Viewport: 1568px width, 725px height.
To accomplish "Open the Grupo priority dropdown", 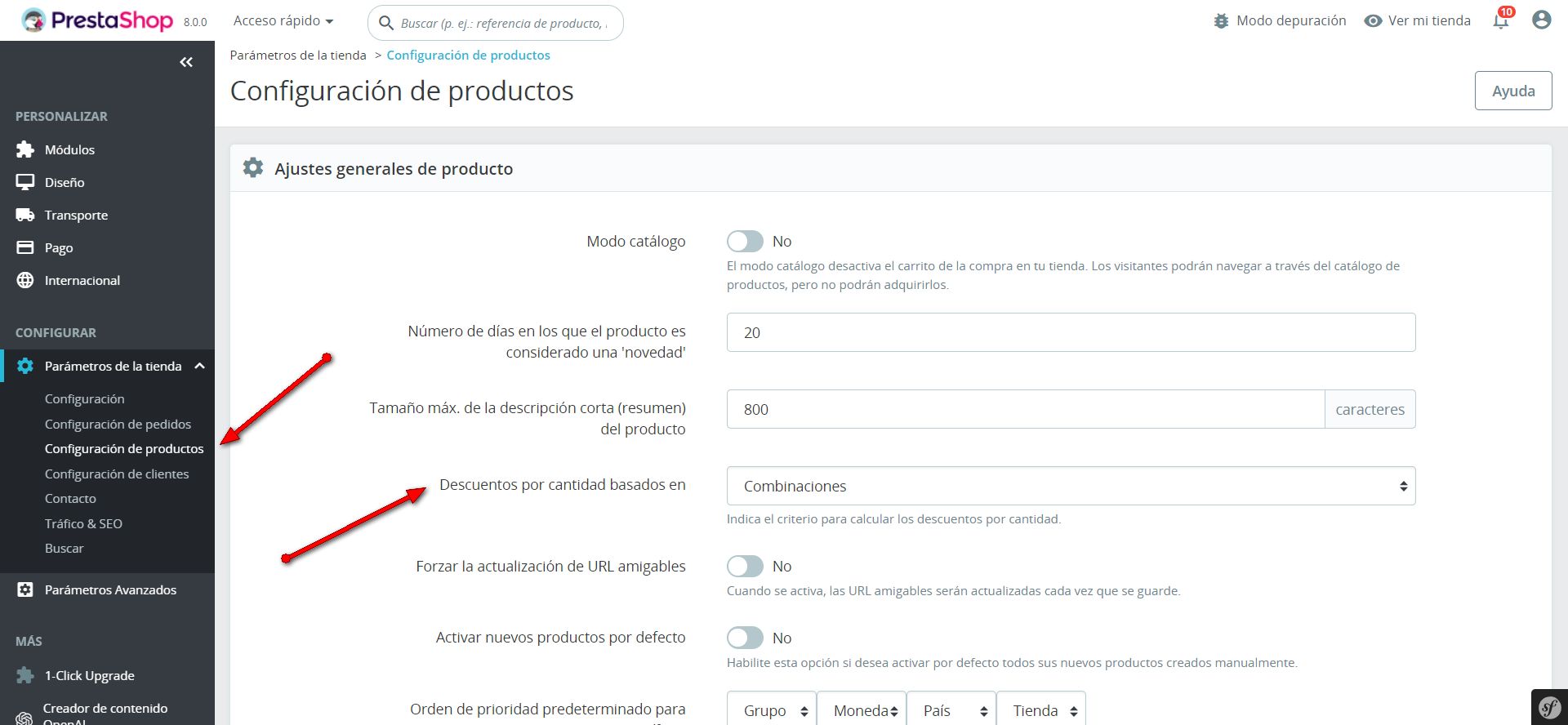I will point(772,710).
